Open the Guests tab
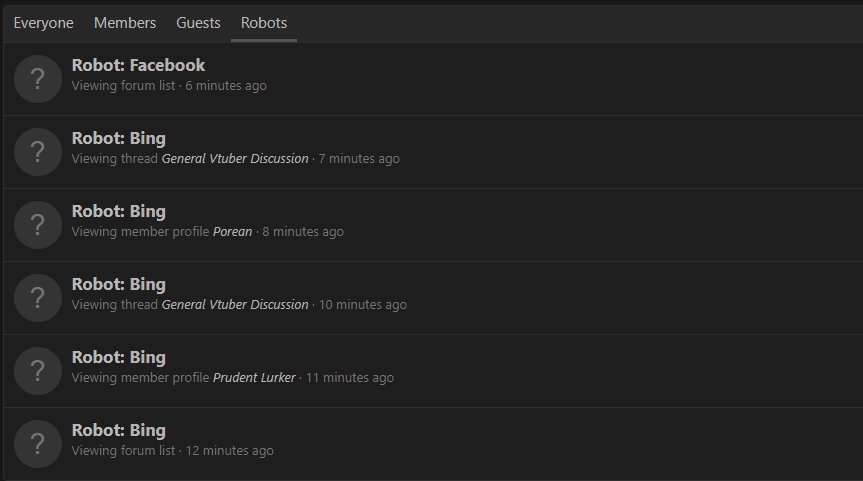The width and height of the screenshot is (863, 481). [198, 23]
